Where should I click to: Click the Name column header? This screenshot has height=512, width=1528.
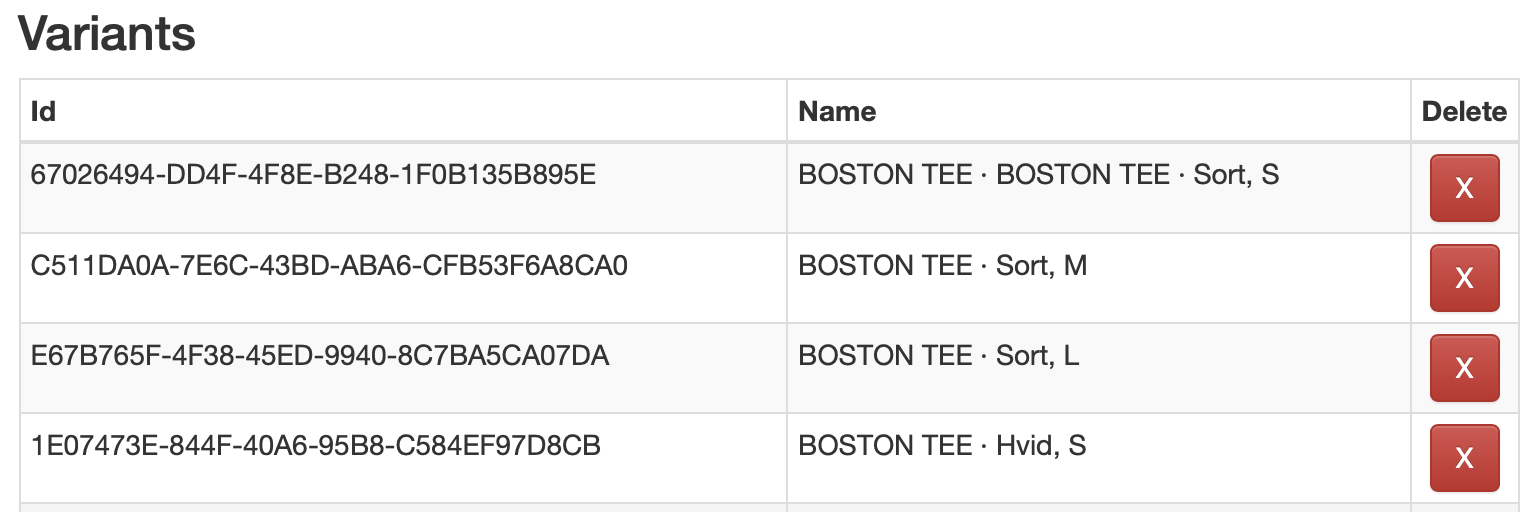tap(837, 111)
